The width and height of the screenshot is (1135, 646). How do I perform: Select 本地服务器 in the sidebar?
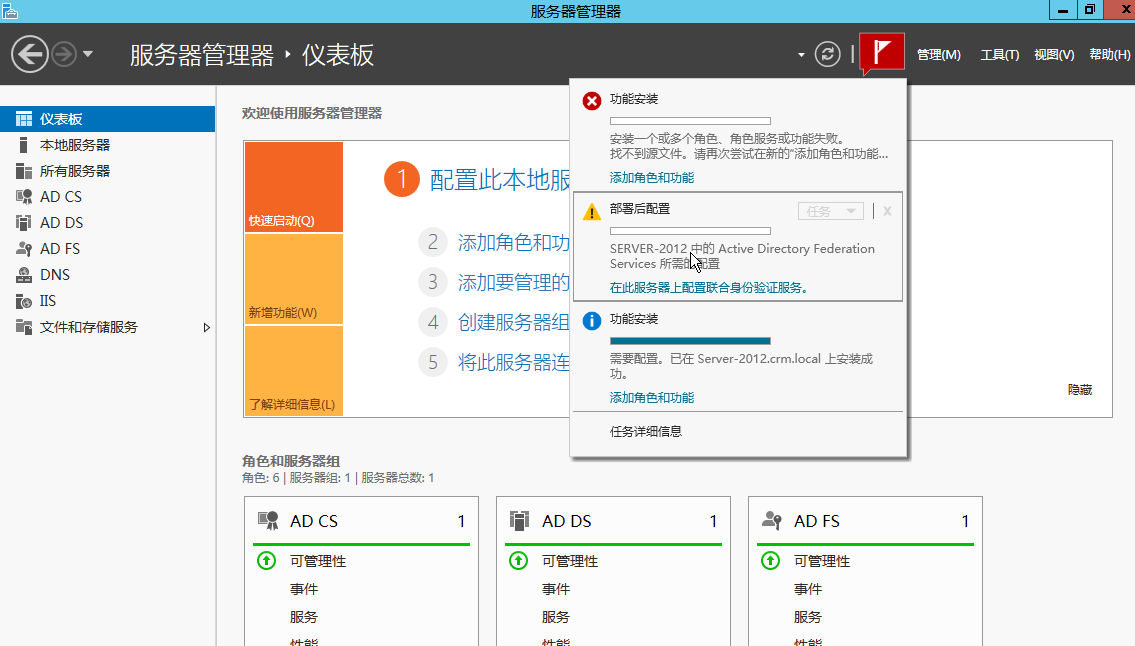click(x=107, y=145)
